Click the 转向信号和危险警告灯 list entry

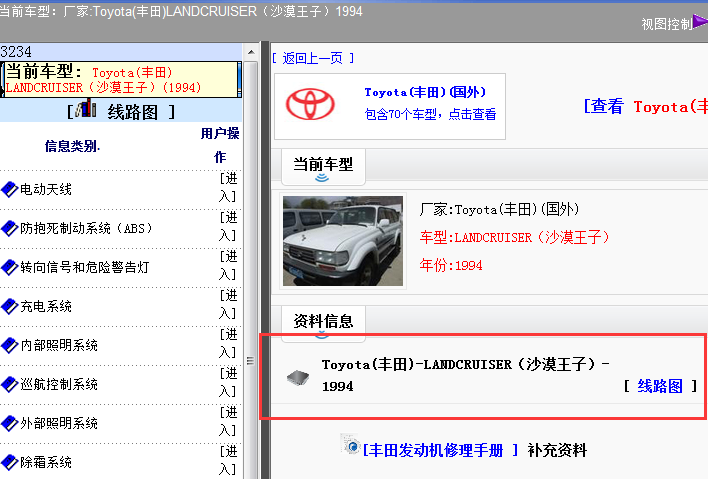tap(85, 267)
